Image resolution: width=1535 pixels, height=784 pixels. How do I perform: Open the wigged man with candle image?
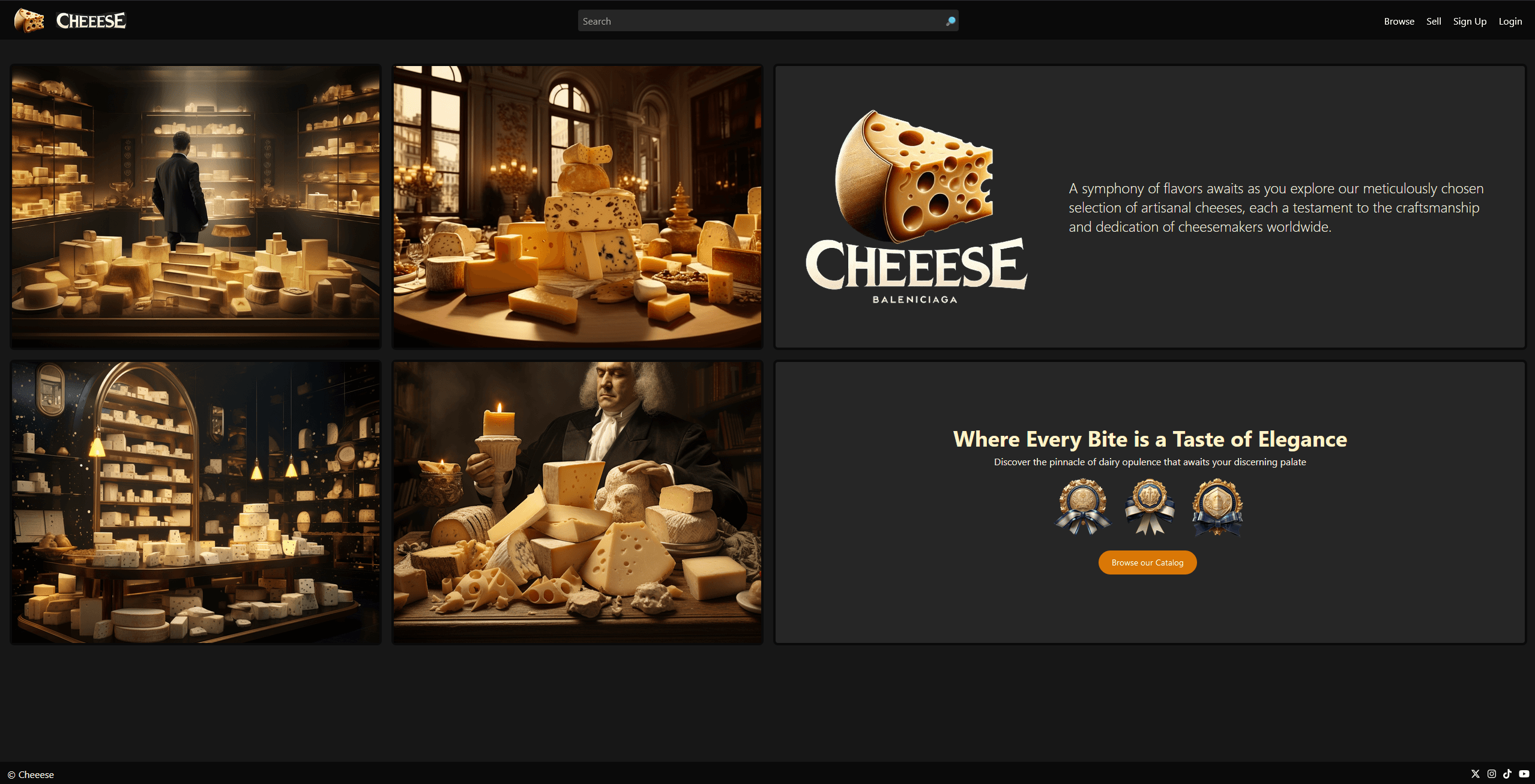578,502
